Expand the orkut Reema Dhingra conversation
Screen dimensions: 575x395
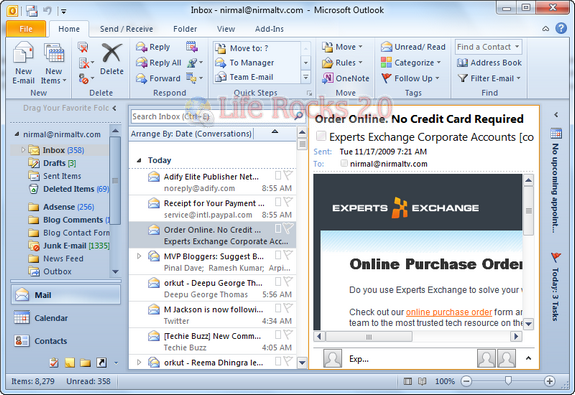click(x=139, y=362)
